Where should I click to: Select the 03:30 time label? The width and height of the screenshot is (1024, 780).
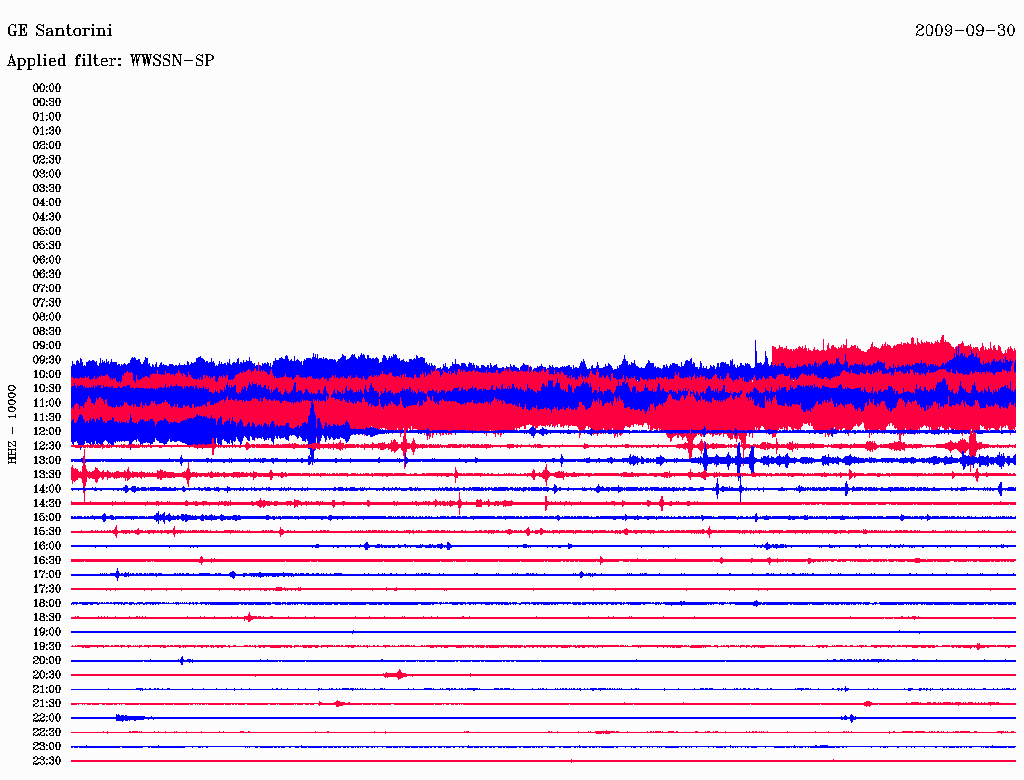tap(47, 188)
